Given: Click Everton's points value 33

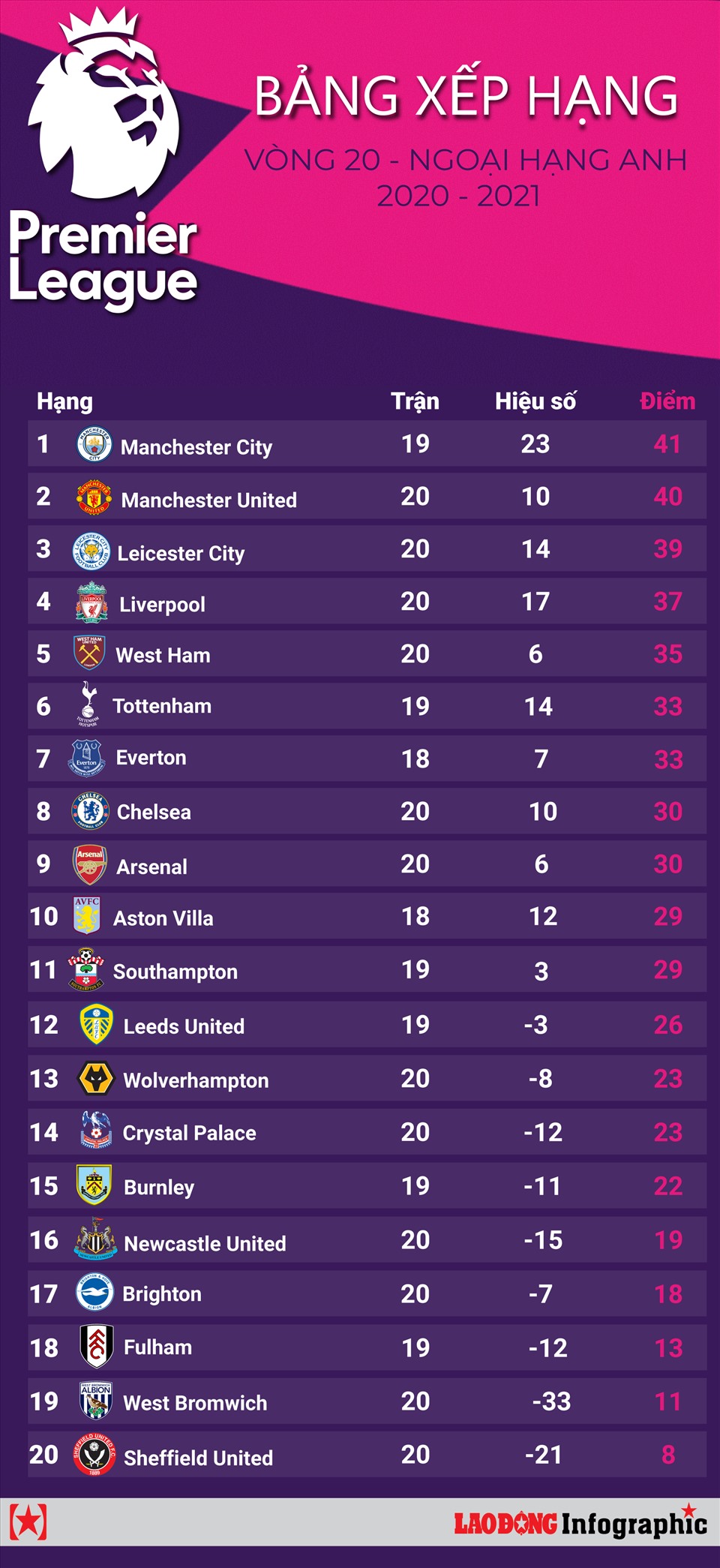Looking at the screenshot, I should click(x=667, y=759).
